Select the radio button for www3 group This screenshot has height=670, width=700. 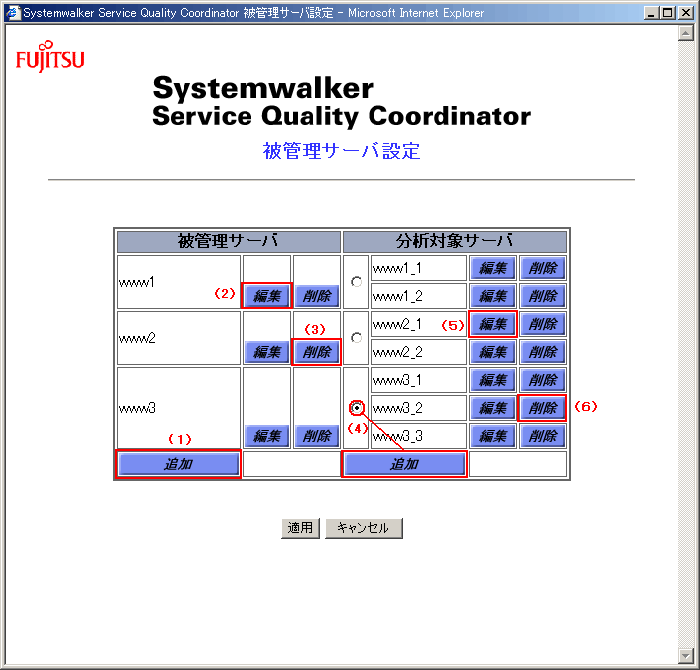pyautogui.click(x=357, y=408)
